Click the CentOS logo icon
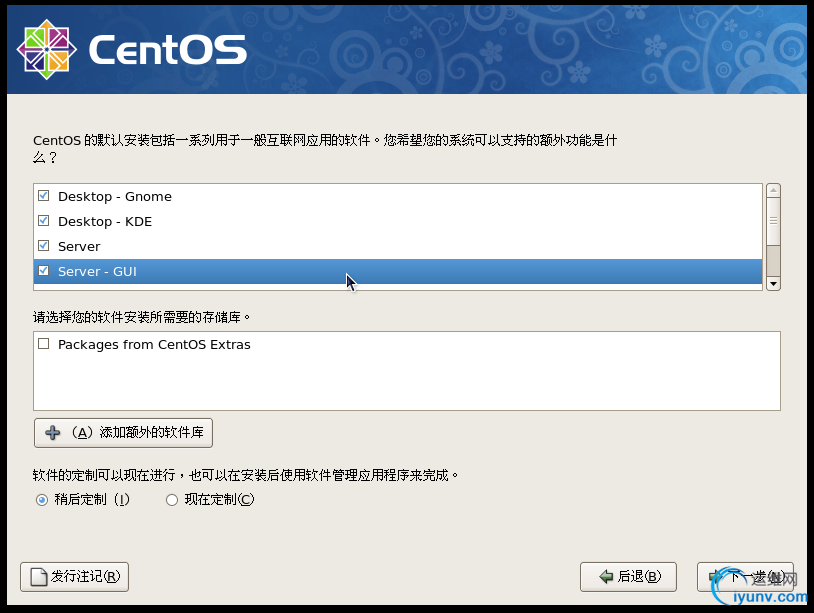 [x=47, y=46]
